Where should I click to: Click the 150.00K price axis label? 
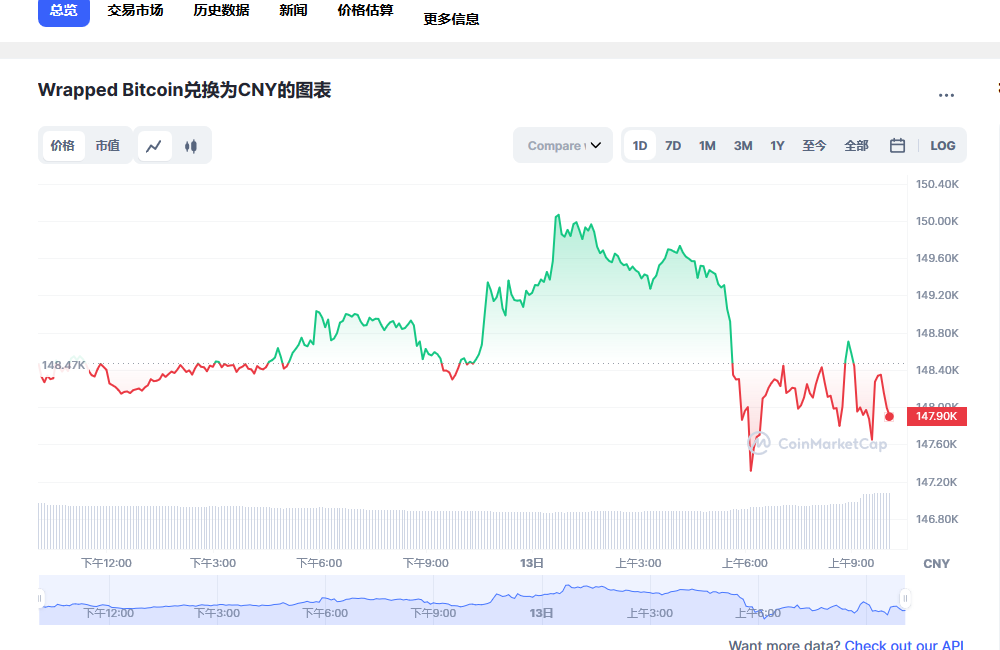pos(937,221)
